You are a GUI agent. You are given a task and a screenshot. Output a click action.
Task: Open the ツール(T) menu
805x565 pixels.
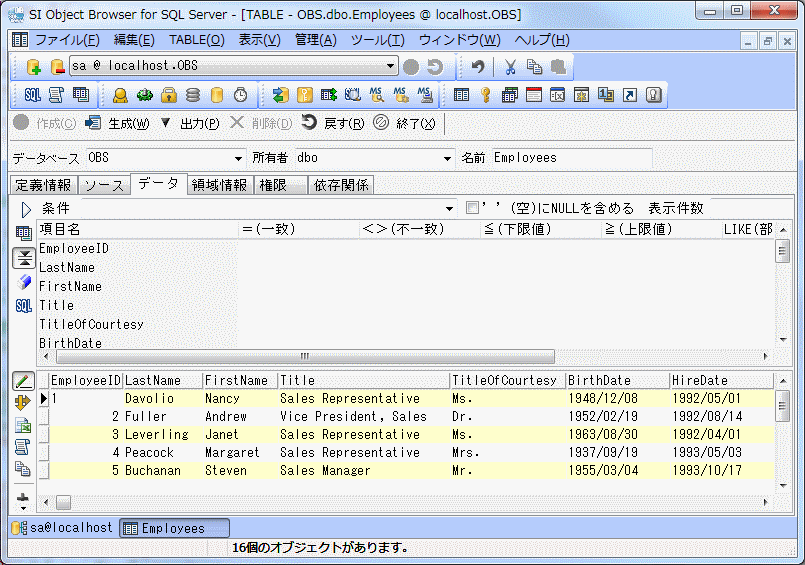(377, 40)
